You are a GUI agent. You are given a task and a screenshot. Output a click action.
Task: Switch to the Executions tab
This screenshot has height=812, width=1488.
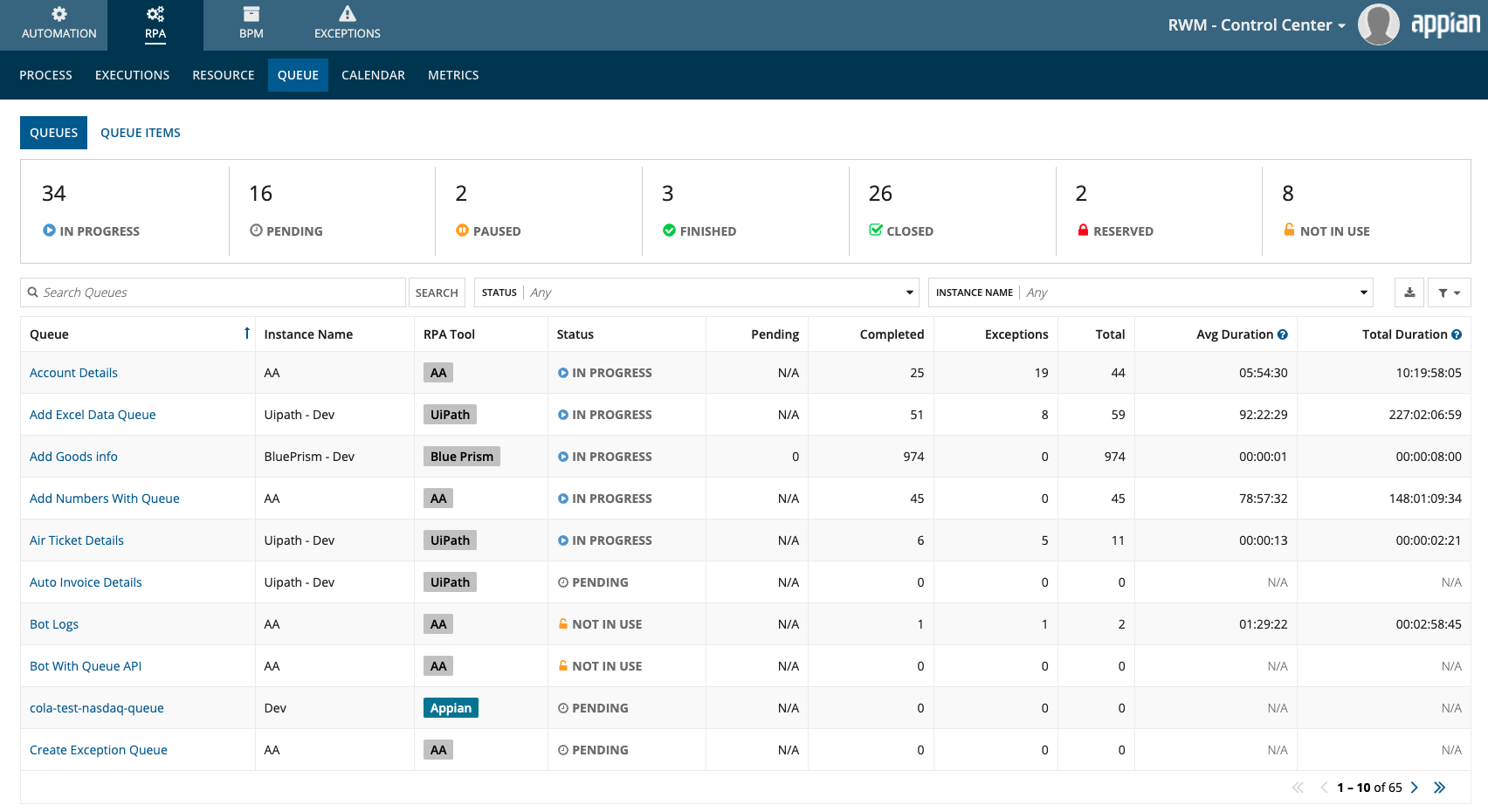pyautogui.click(x=132, y=75)
